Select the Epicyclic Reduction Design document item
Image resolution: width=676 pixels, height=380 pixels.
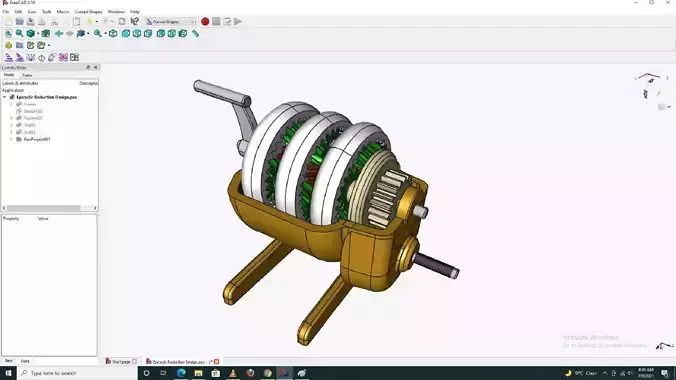tap(47, 97)
